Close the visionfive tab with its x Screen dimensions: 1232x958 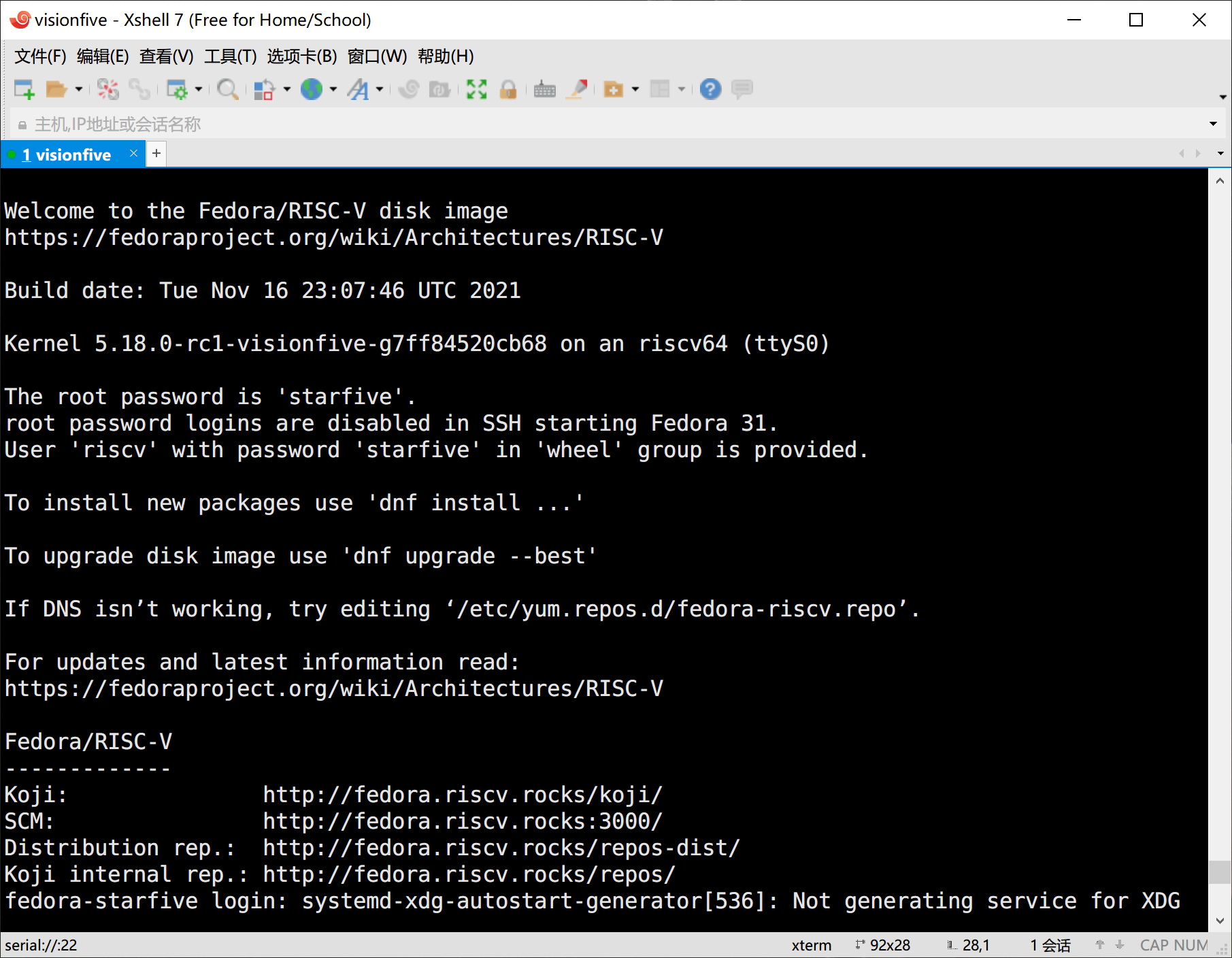(x=133, y=153)
